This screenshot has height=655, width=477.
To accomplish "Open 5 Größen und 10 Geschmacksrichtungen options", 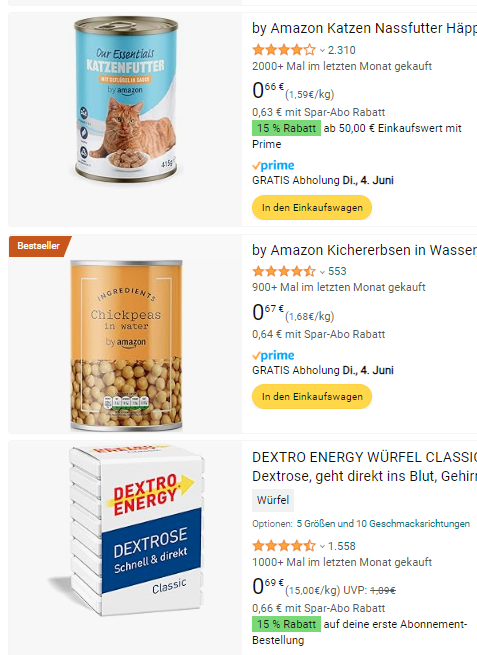I will coord(383,524).
